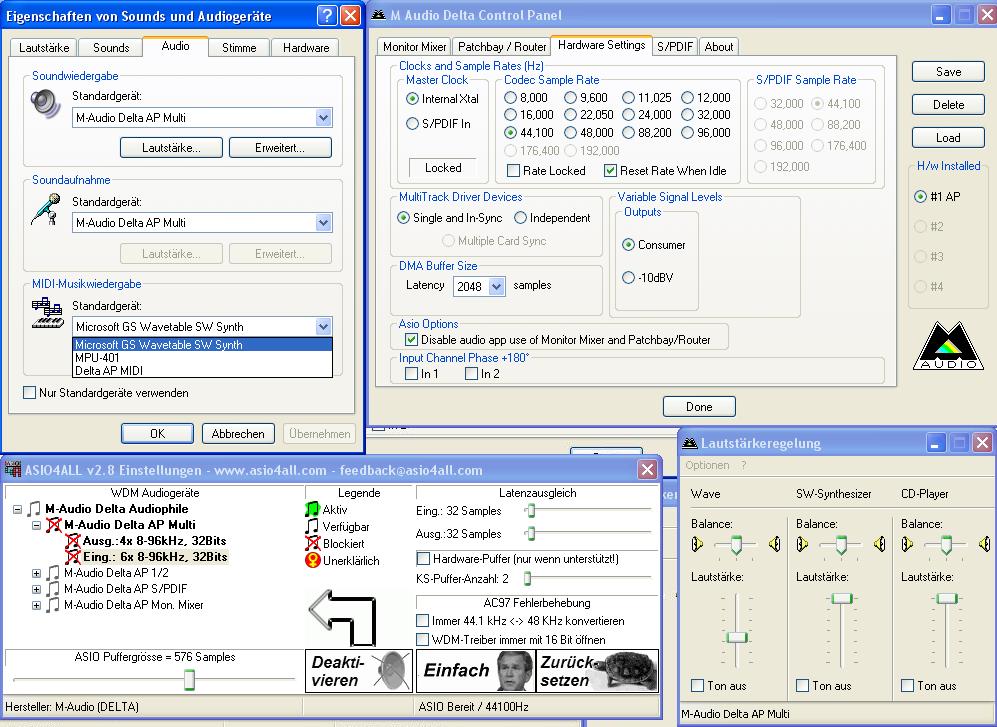Viewport: 997px width, 727px height.
Task: Open the S/PDIF tab in Delta Control Panel
Action: (675, 46)
